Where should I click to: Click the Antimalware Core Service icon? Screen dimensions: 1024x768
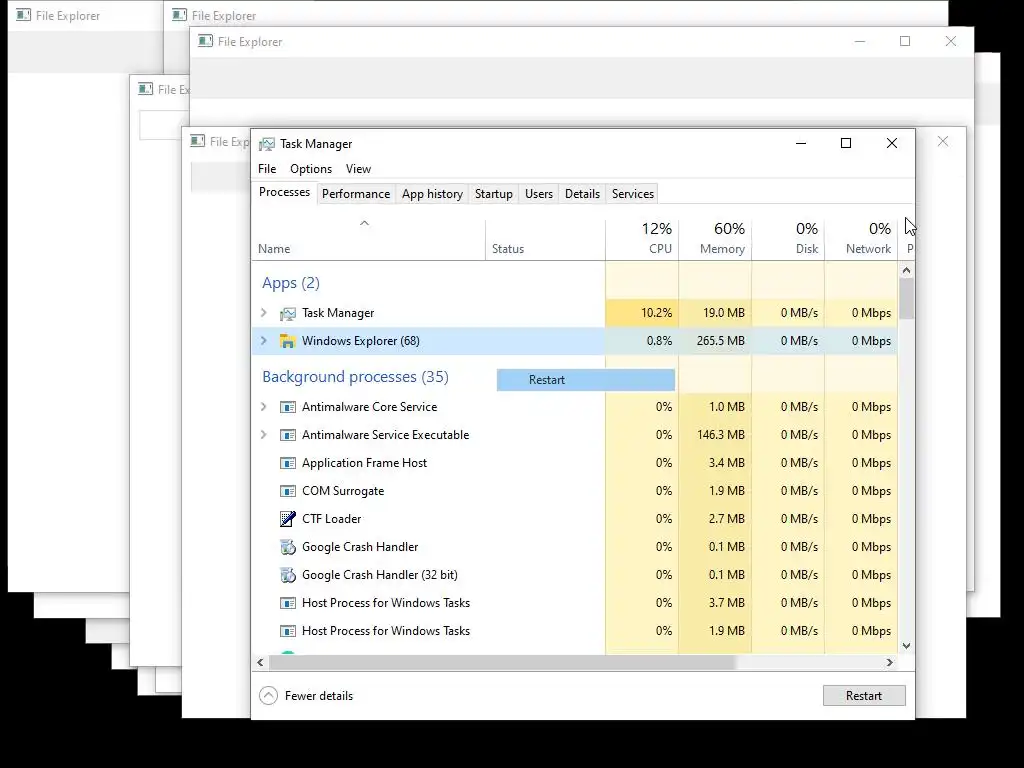(x=287, y=407)
